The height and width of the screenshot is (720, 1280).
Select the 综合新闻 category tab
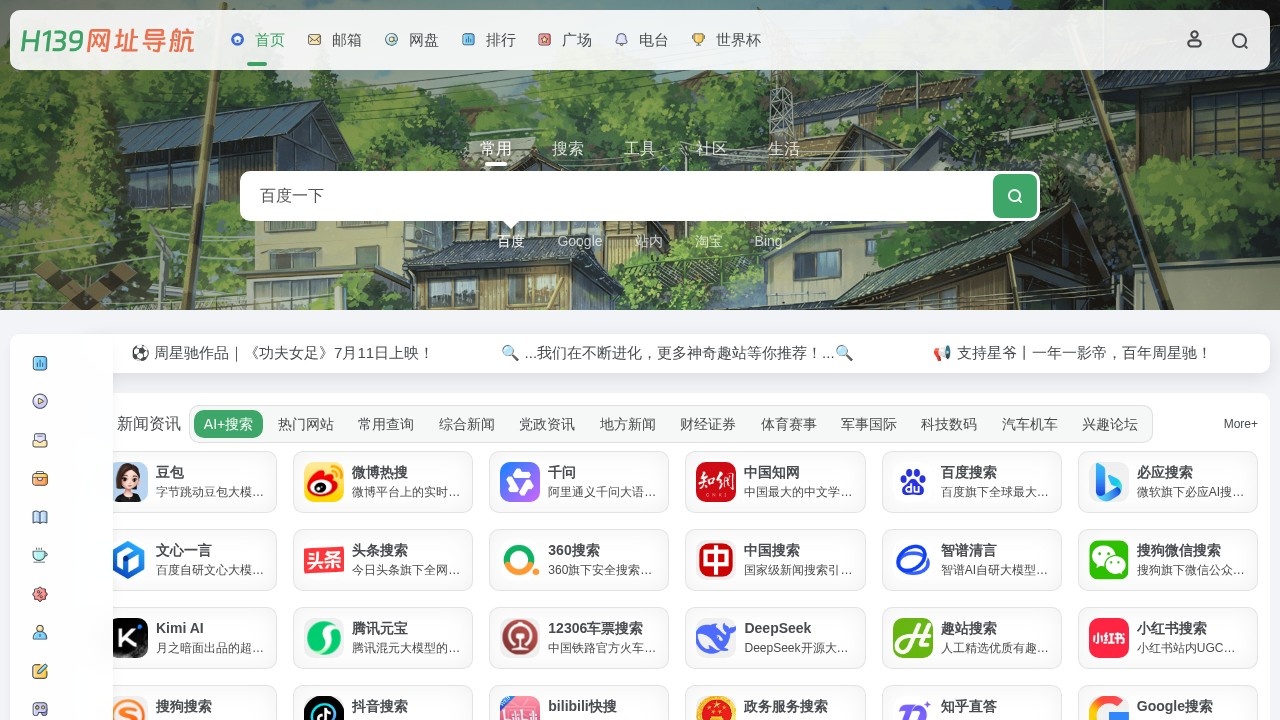pos(467,424)
